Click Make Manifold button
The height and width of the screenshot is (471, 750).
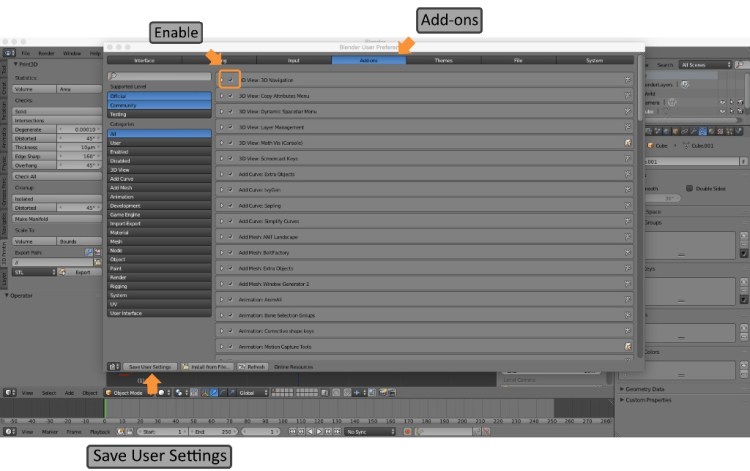point(57,219)
